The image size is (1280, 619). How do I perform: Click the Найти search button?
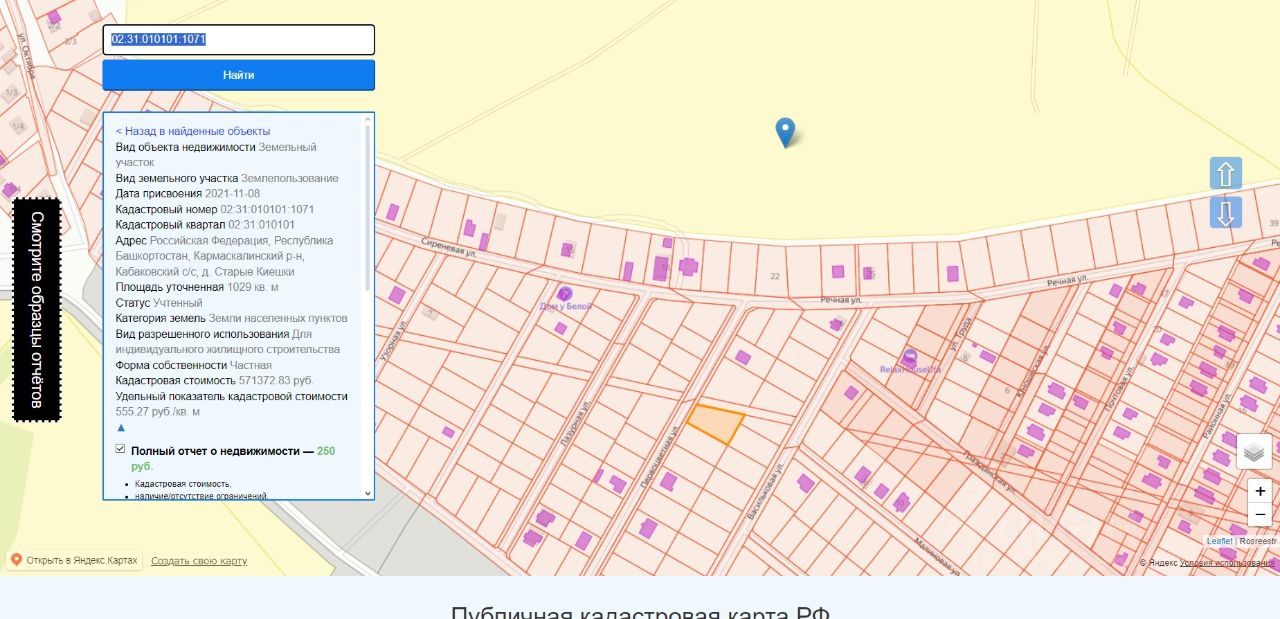click(x=239, y=75)
